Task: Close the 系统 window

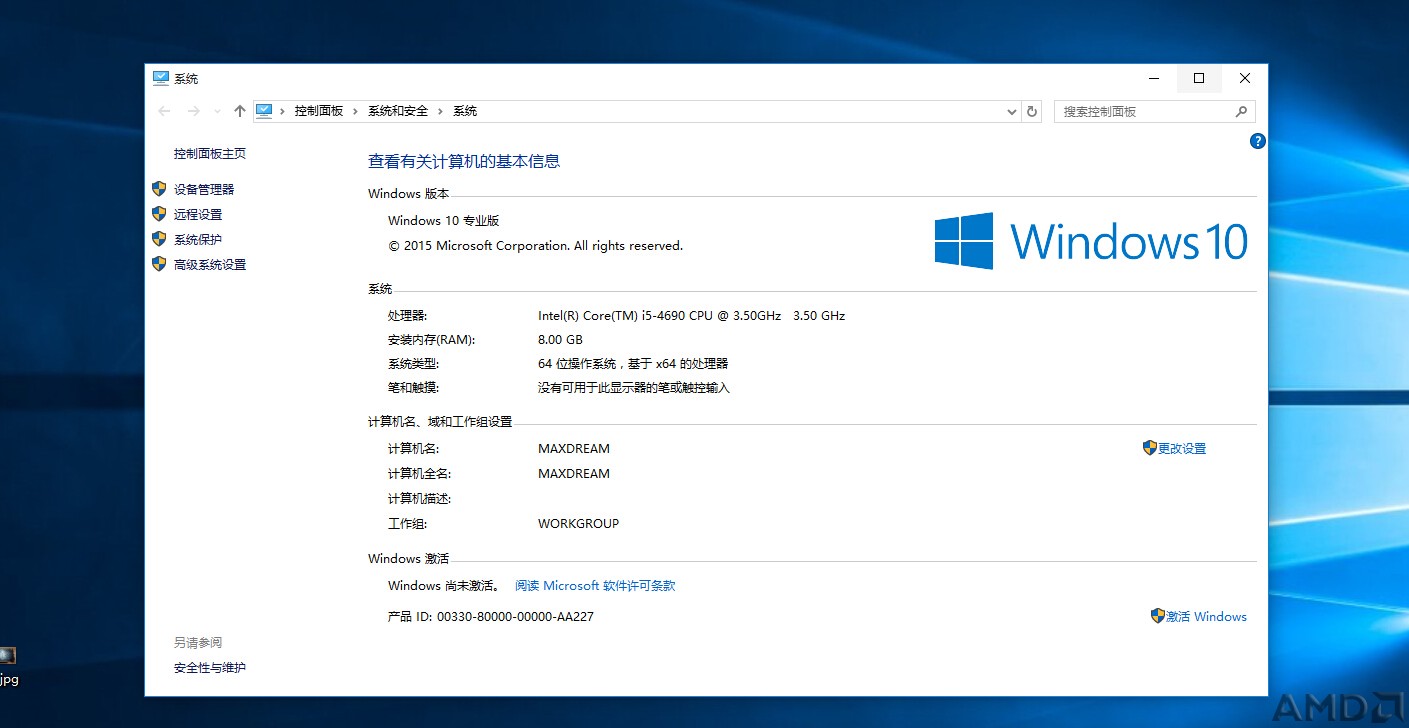Action: [1245, 78]
